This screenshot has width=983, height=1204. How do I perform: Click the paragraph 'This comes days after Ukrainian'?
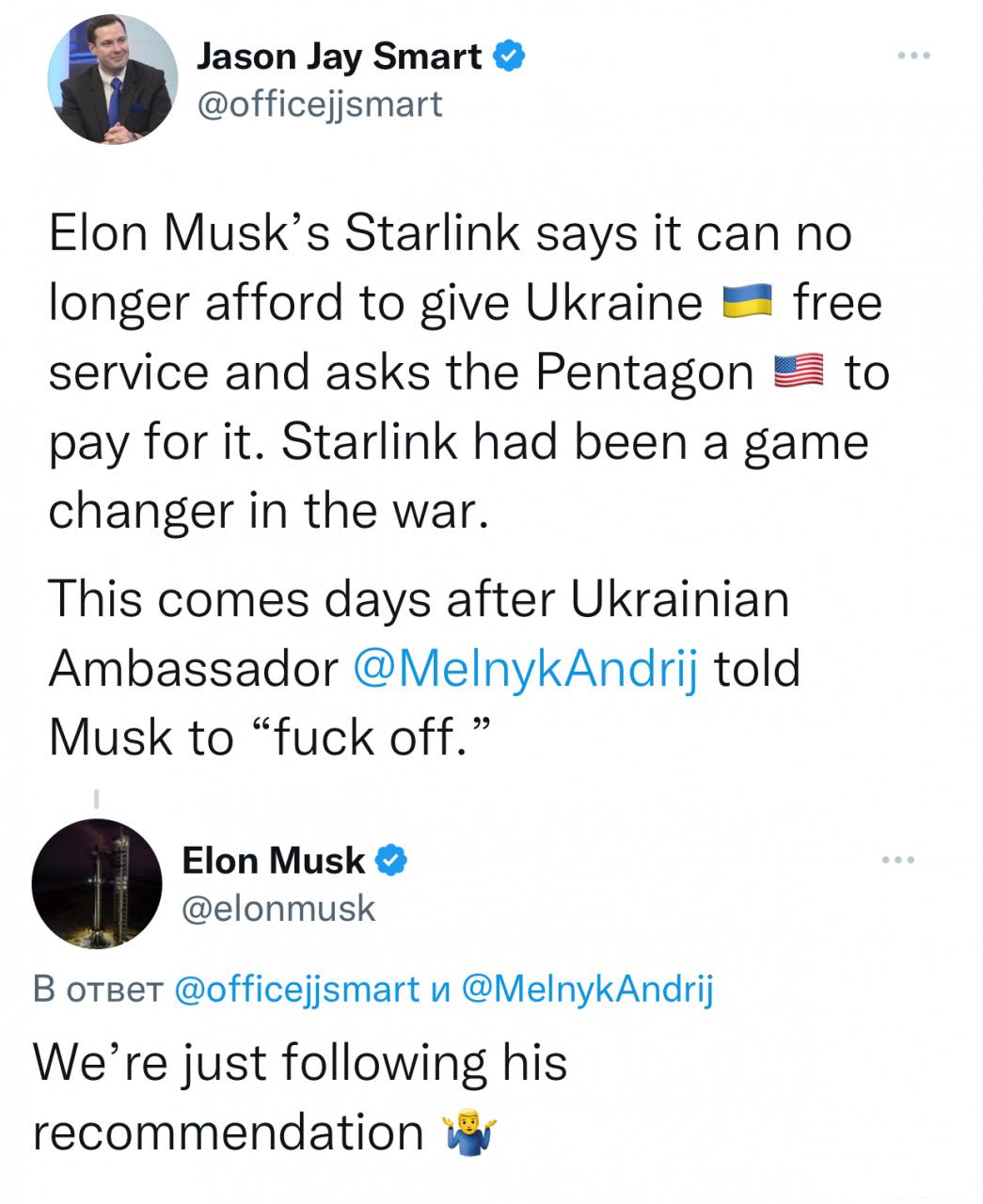[423, 669]
